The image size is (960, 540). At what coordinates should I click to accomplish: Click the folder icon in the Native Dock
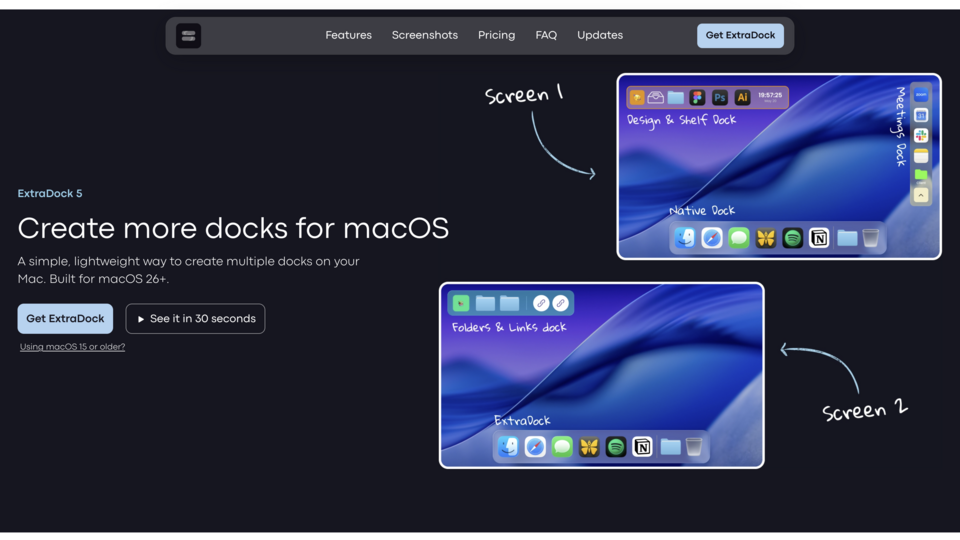click(x=847, y=238)
